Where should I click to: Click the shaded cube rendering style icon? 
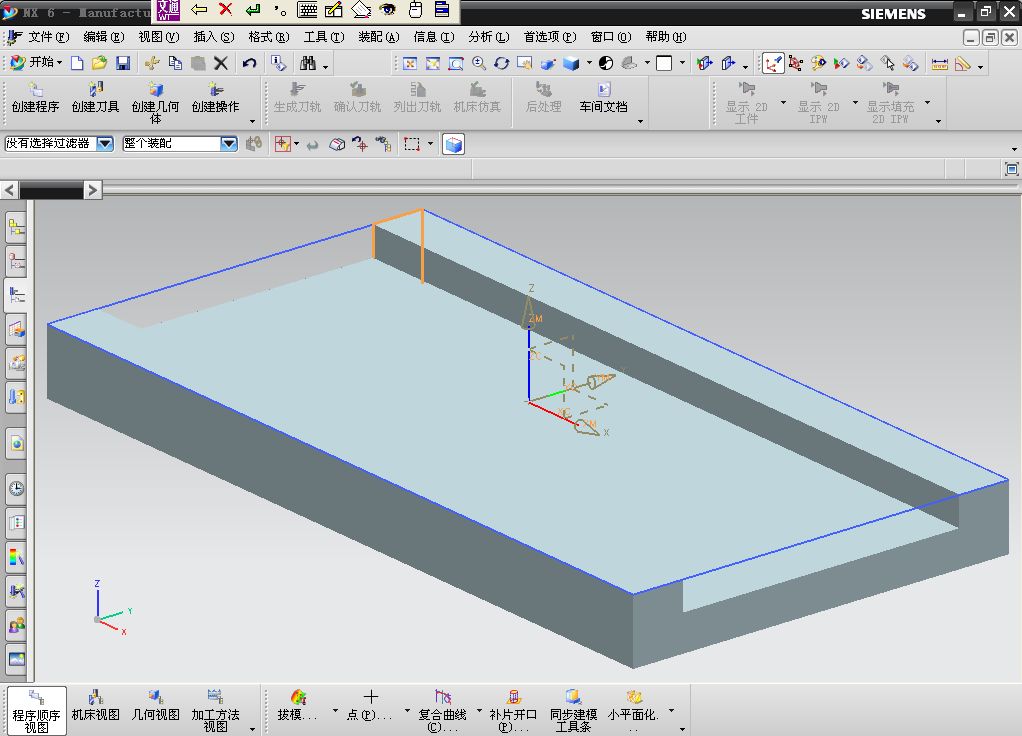(572, 63)
